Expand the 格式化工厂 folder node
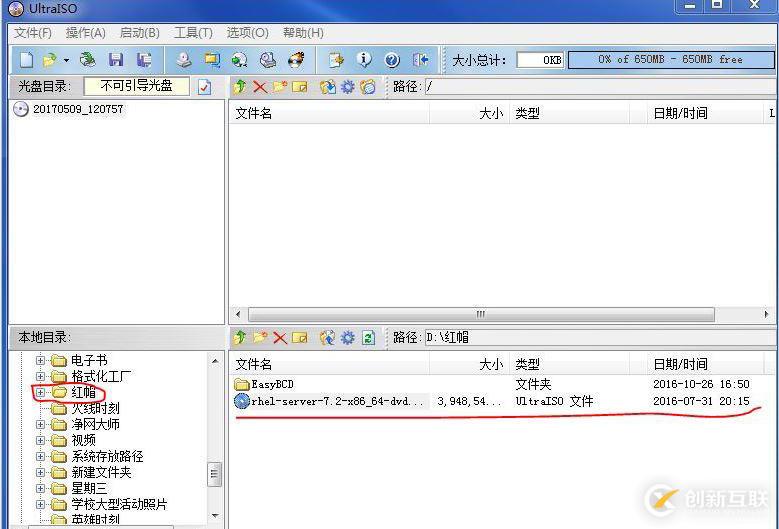This screenshot has height=529, width=779. [x=41, y=376]
